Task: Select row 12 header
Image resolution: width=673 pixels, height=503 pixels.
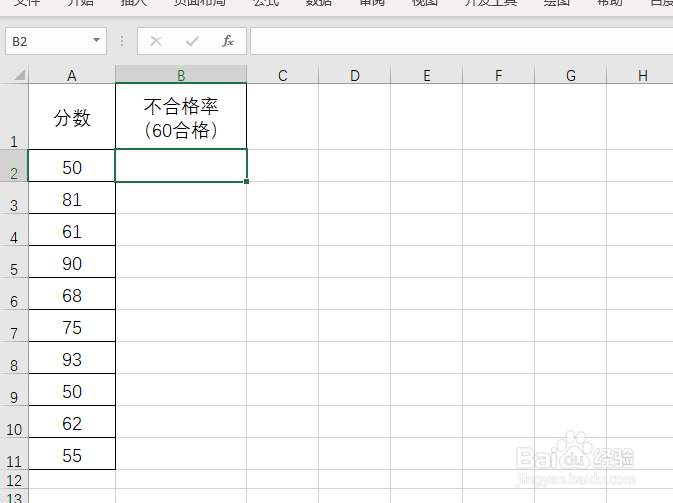Action: 14,479
